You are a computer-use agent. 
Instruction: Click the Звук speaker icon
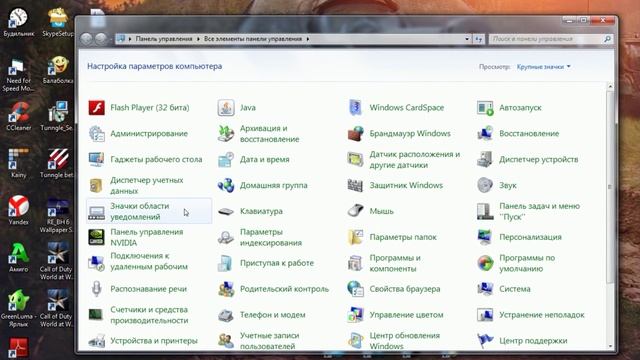coord(485,185)
